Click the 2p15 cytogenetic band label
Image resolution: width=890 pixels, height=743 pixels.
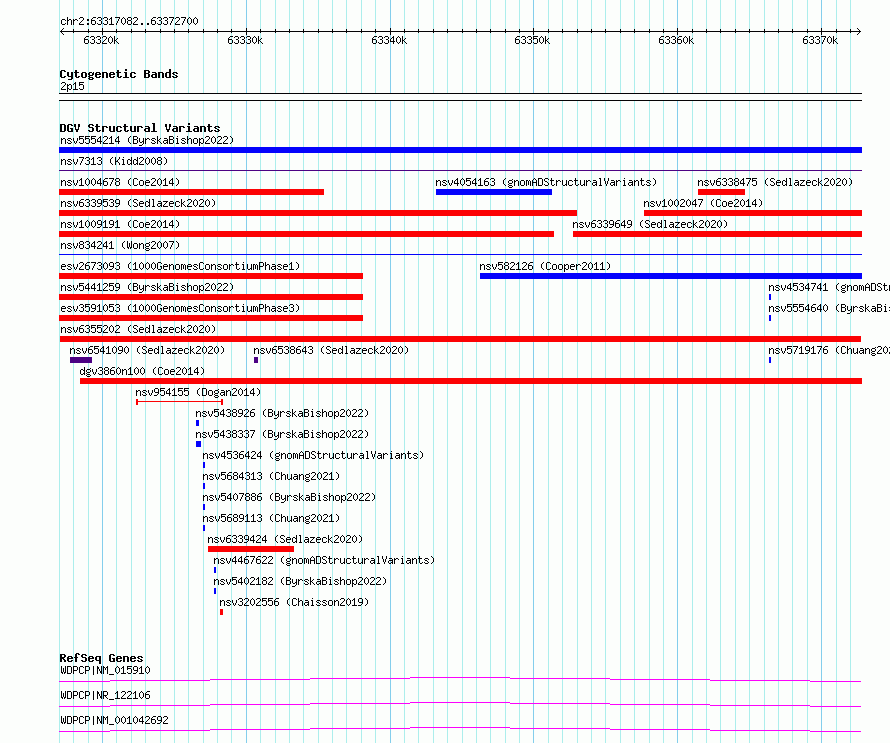pyautogui.click(x=72, y=86)
